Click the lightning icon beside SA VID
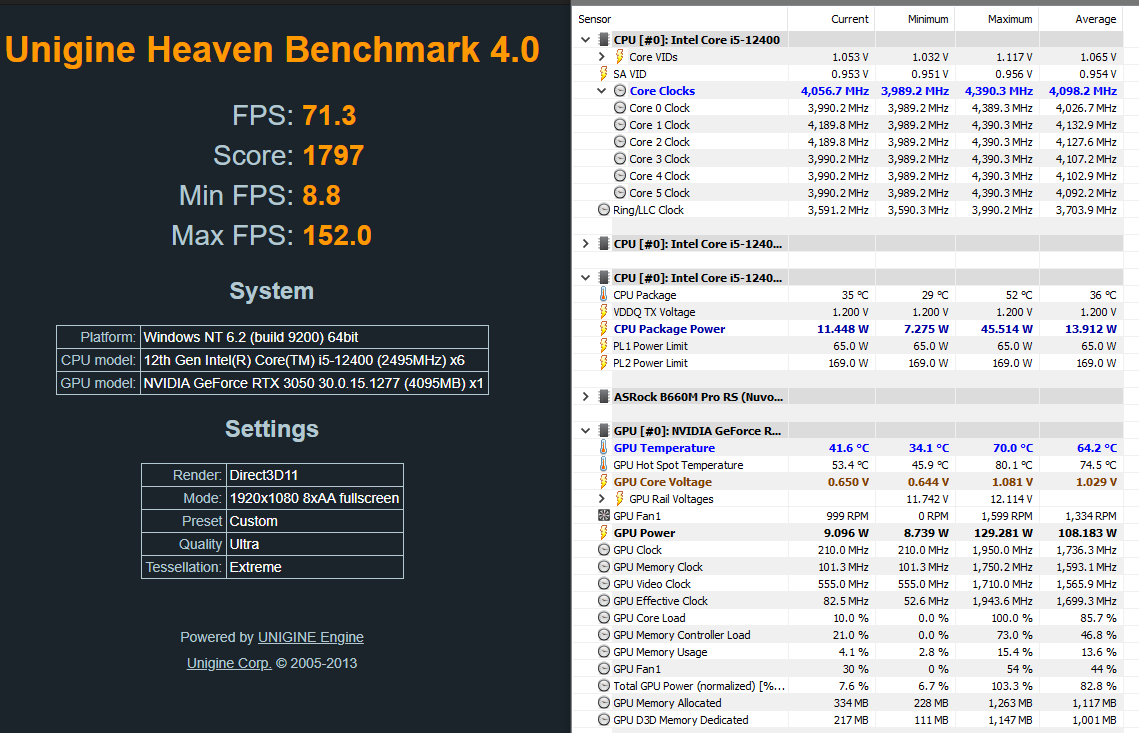The image size is (1139, 733). click(x=603, y=73)
